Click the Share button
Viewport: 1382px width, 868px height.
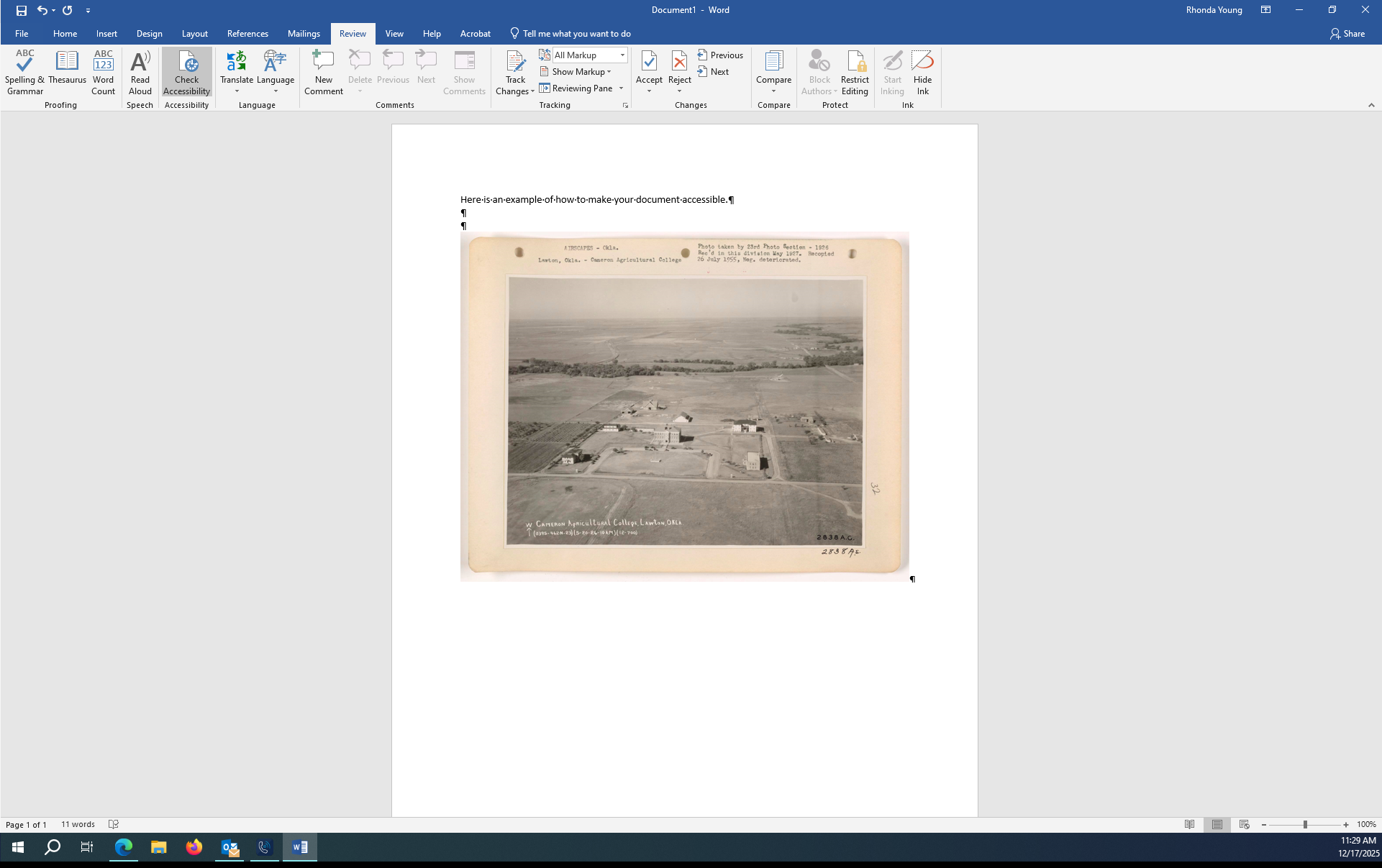(1347, 34)
